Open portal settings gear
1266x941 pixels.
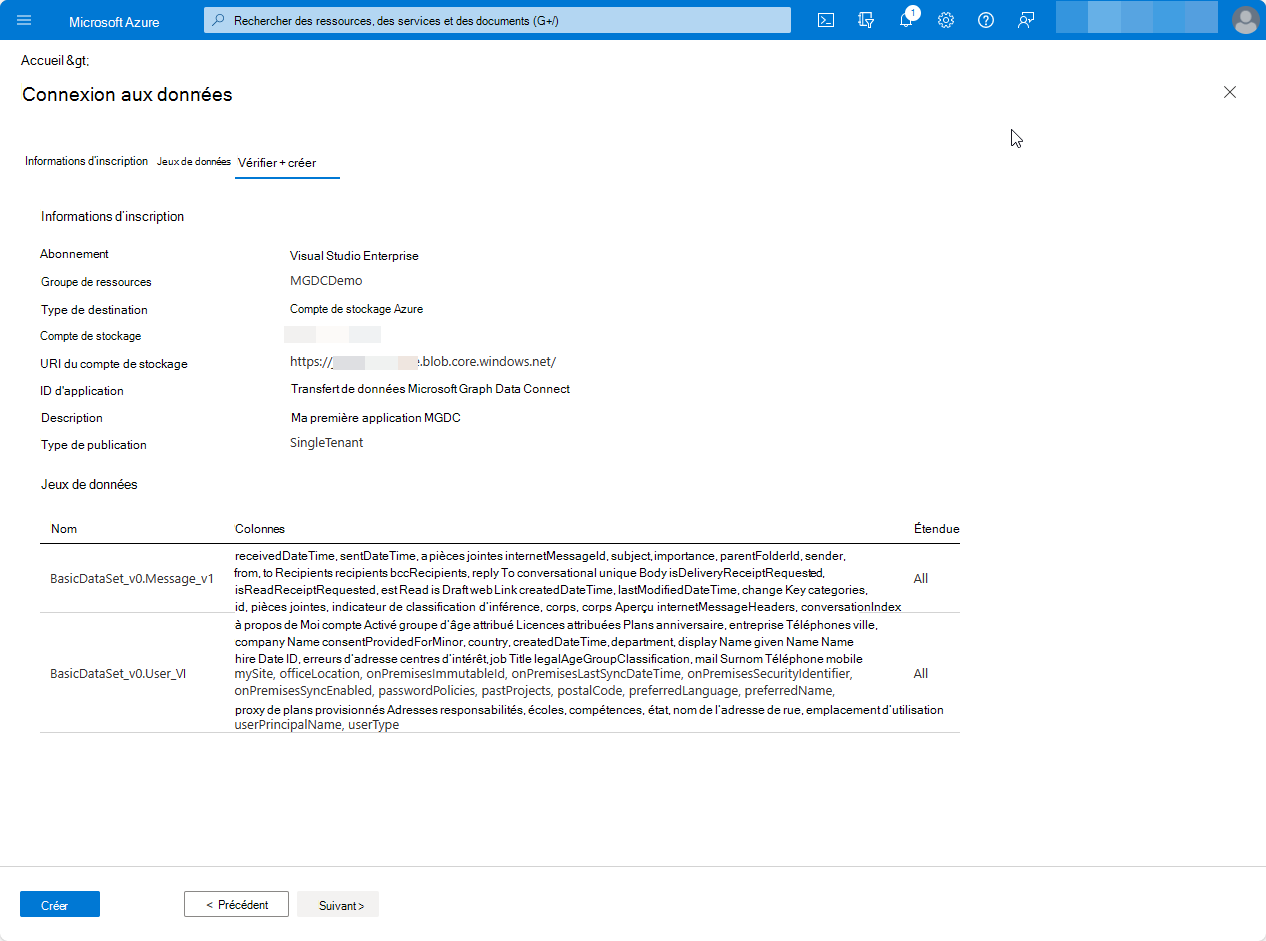[x=946, y=20]
